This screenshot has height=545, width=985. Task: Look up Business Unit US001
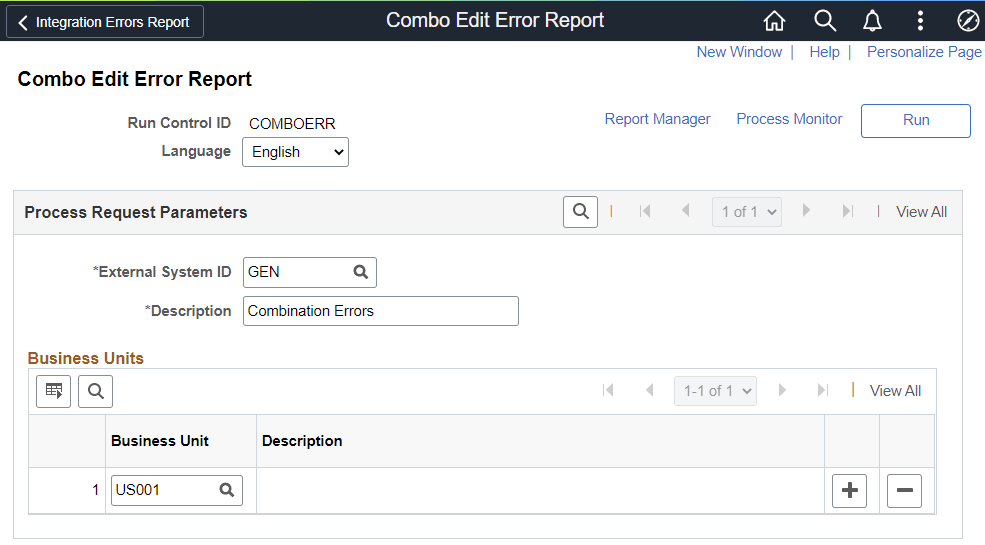click(227, 490)
